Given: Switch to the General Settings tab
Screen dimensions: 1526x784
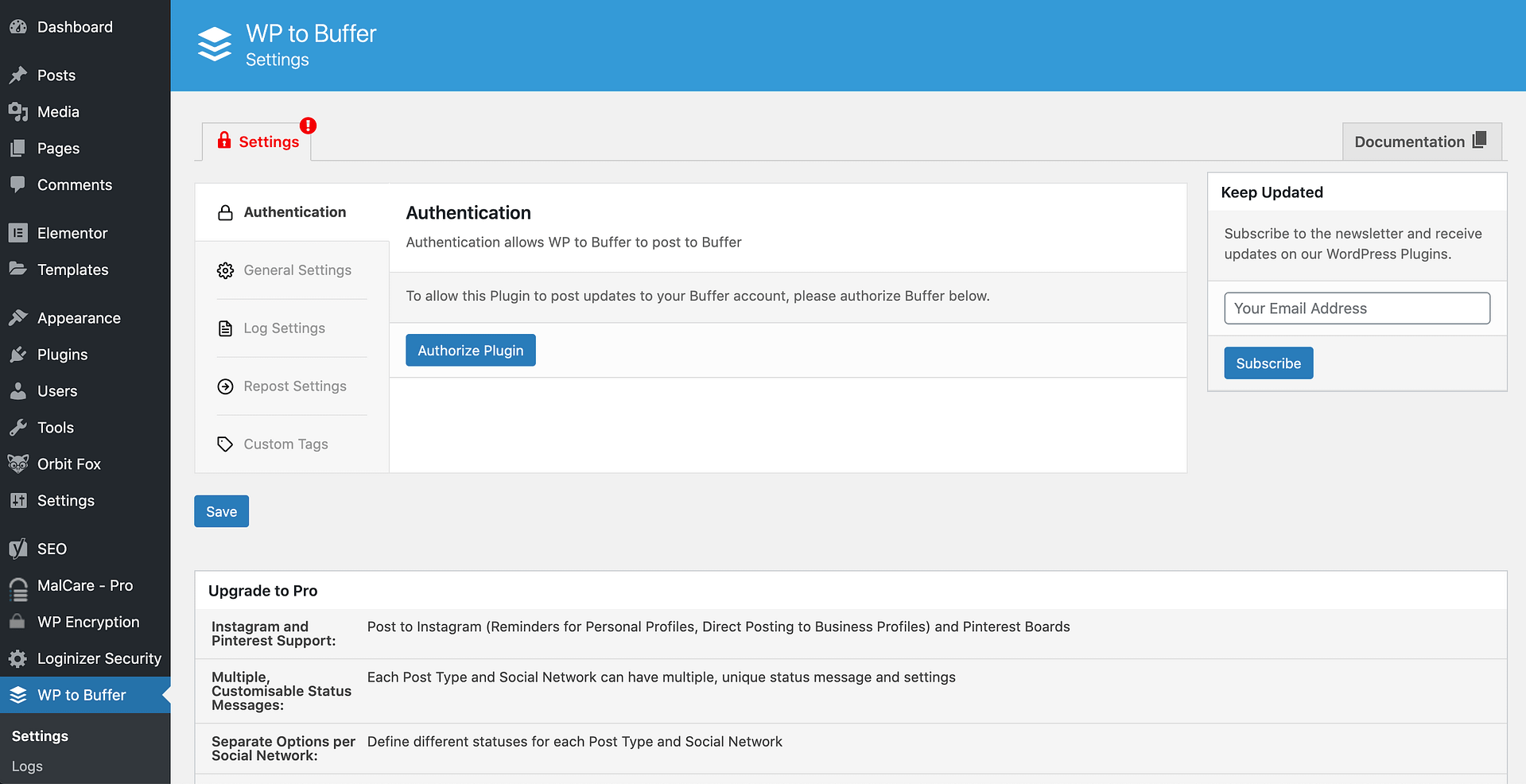Looking at the screenshot, I should point(297,270).
